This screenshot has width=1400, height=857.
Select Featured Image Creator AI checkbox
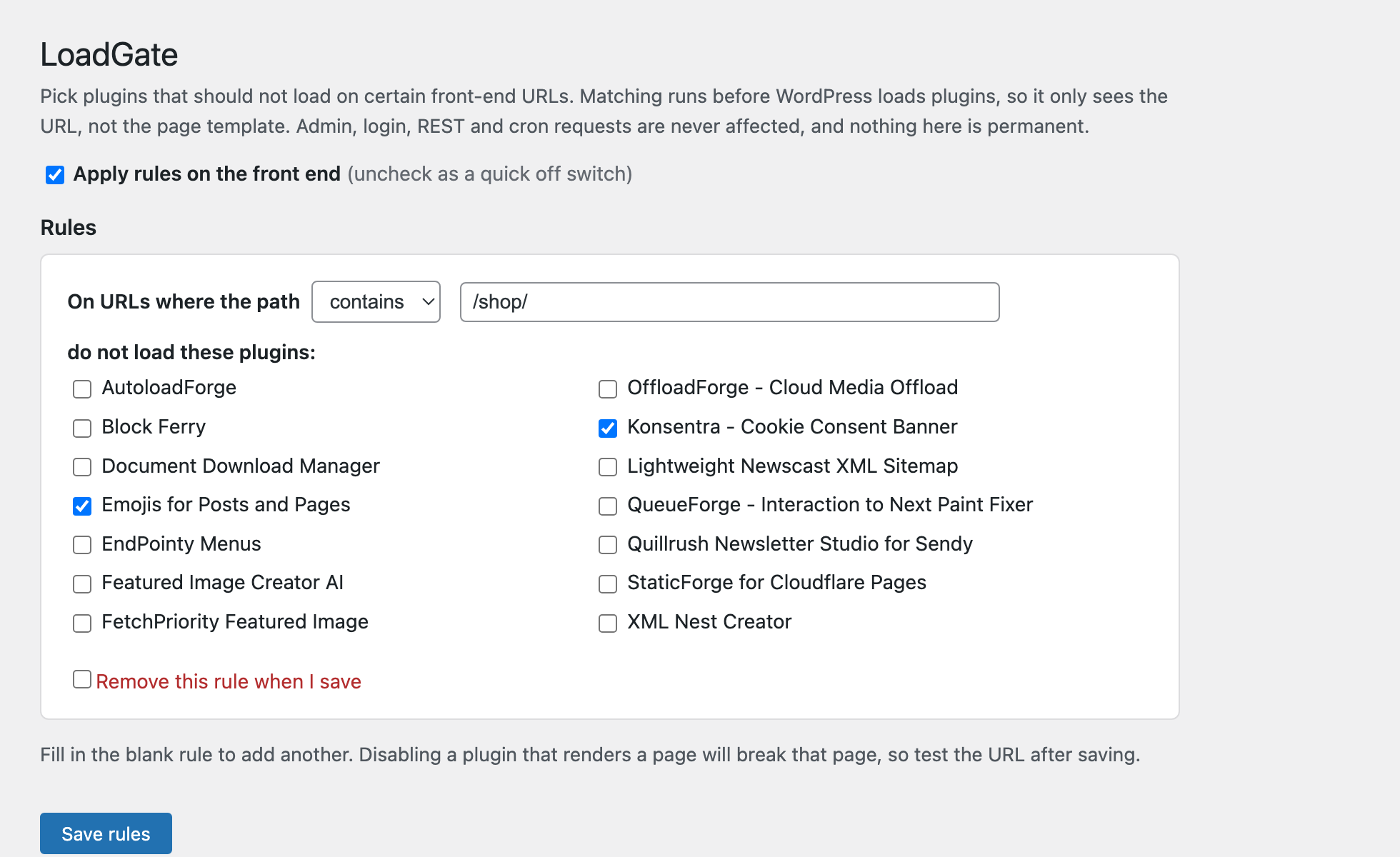pyautogui.click(x=82, y=583)
